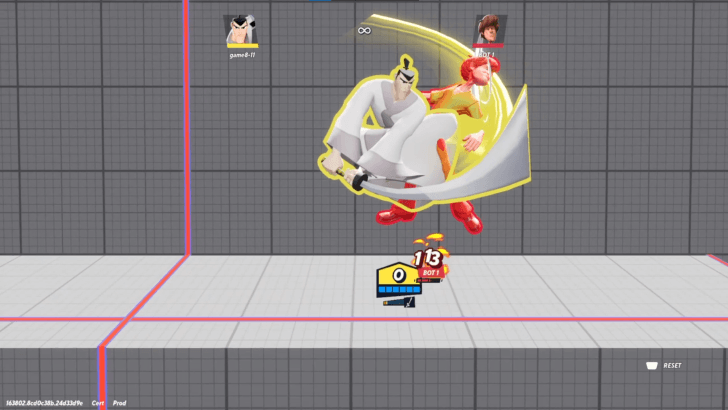Click the build version string at bottom-left
The width and height of the screenshot is (728, 410).
pyautogui.click(x=44, y=402)
